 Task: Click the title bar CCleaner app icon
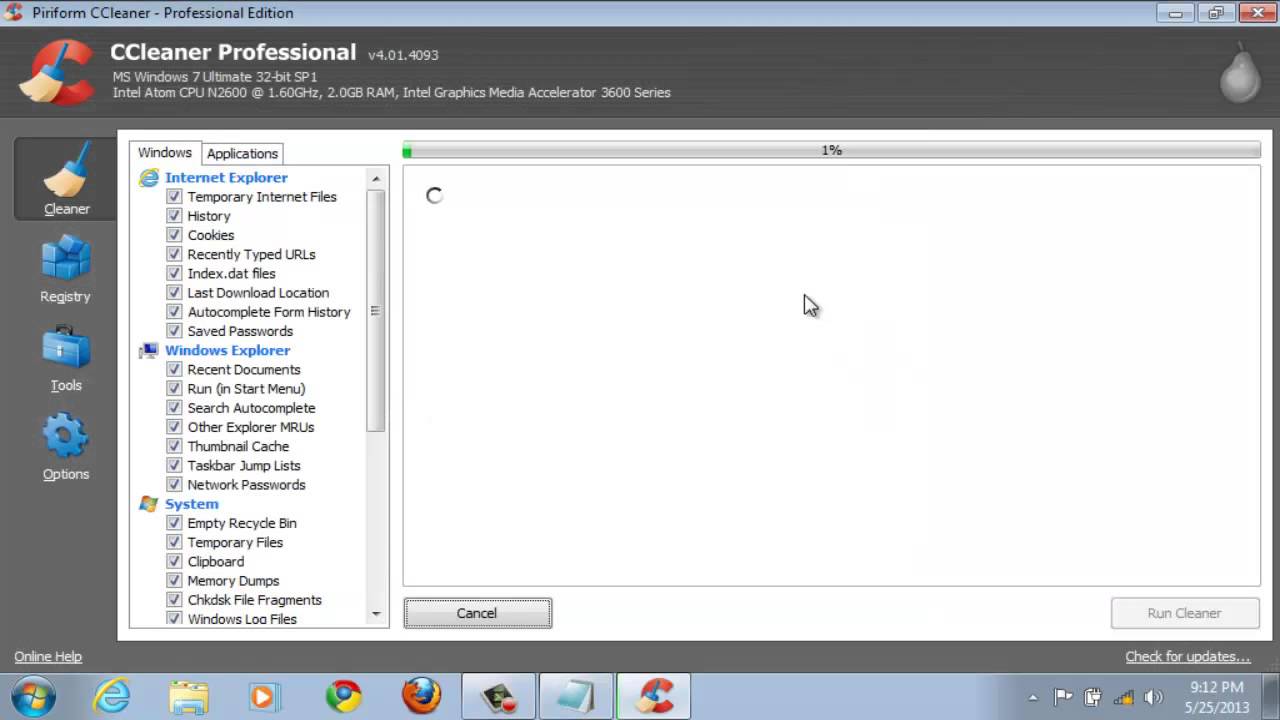pos(13,13)
